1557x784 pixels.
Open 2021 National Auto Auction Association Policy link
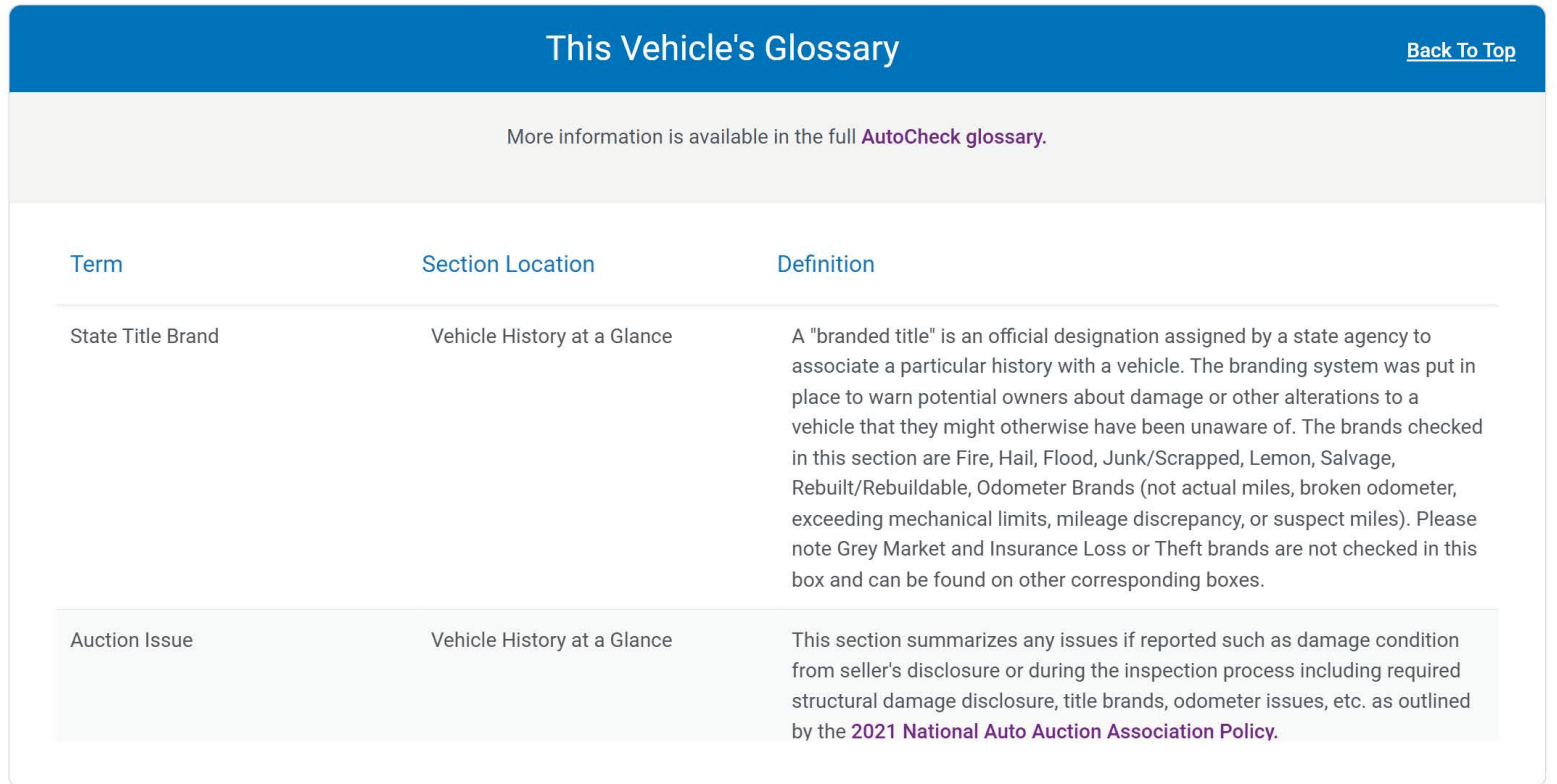1064,731
